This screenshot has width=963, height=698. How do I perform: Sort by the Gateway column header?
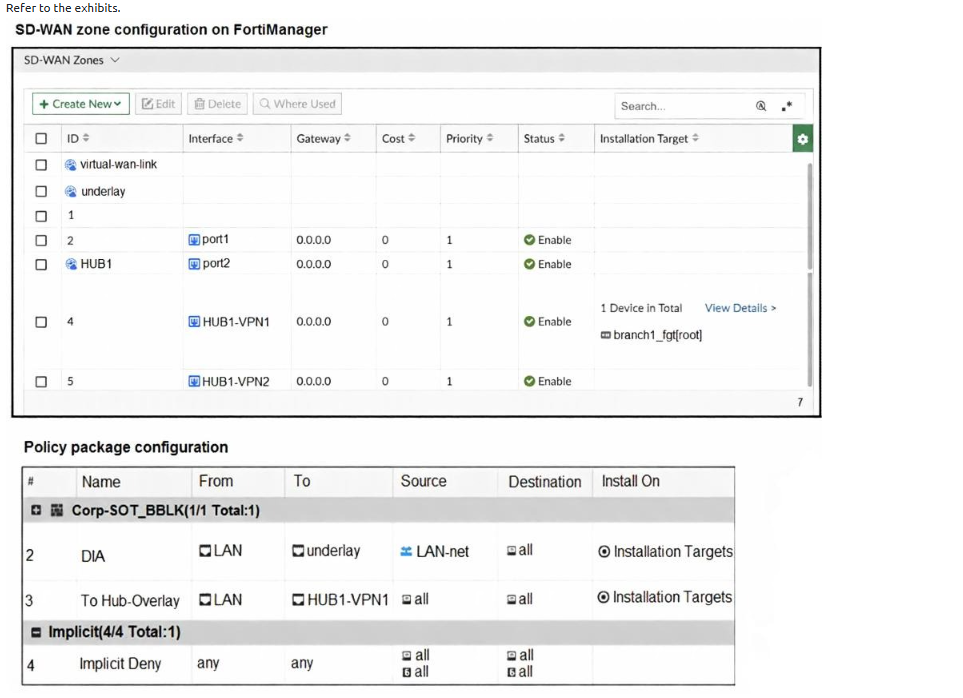pos(324,138)
